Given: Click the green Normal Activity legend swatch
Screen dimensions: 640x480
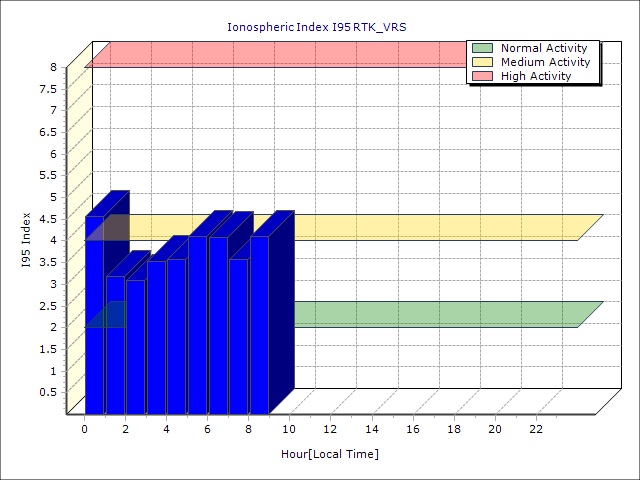Looking at the screenshot, I should pyautogui.click(x=482, y=48).
